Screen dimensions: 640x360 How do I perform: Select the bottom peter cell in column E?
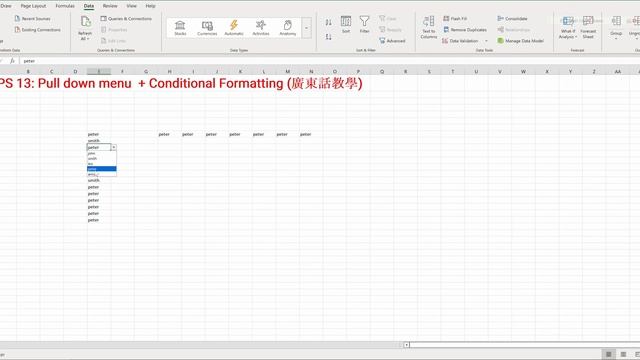click(x=99, y=220)
